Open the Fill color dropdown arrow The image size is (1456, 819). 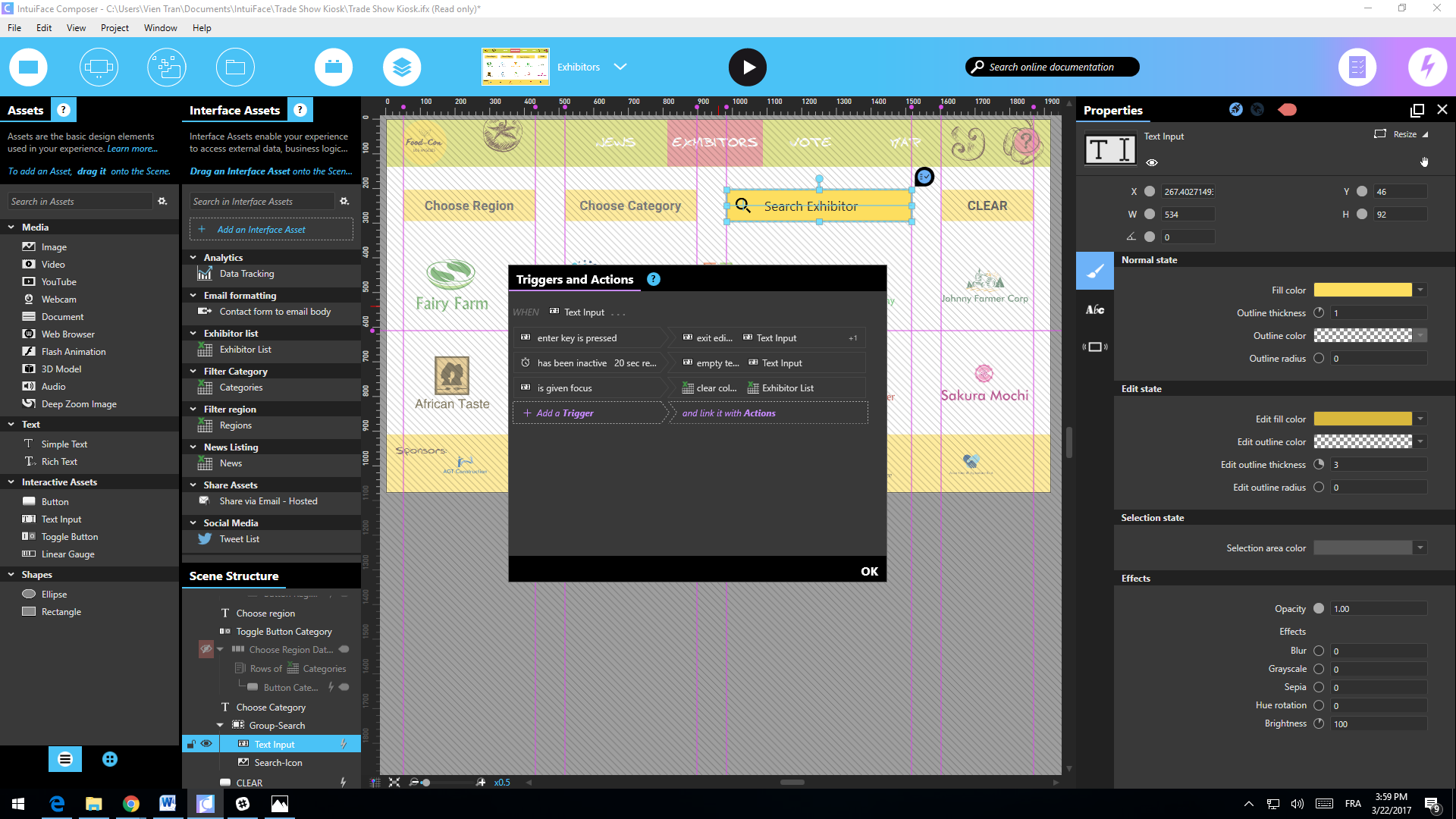click(1420, 290)
